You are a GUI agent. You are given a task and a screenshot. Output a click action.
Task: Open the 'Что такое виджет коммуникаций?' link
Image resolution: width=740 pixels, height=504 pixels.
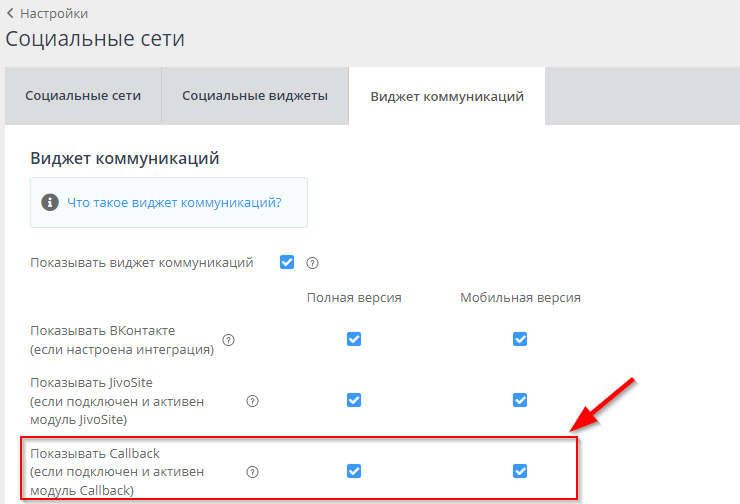click(174, 202)
